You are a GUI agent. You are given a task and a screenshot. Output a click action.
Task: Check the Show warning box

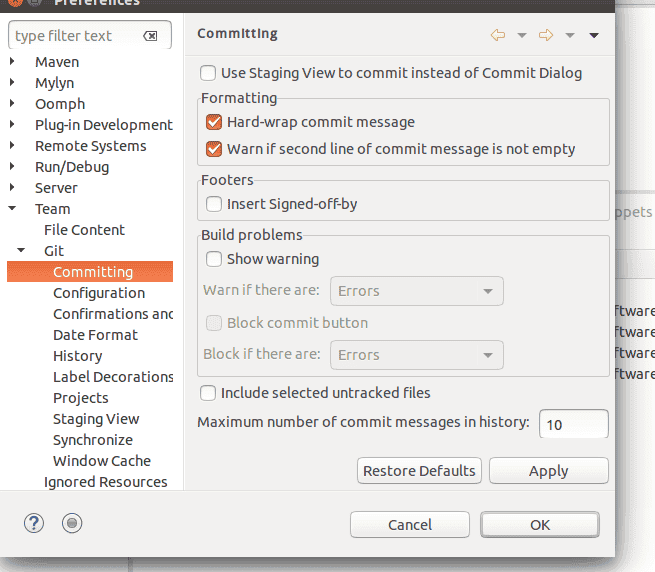[x=214, y=259]
